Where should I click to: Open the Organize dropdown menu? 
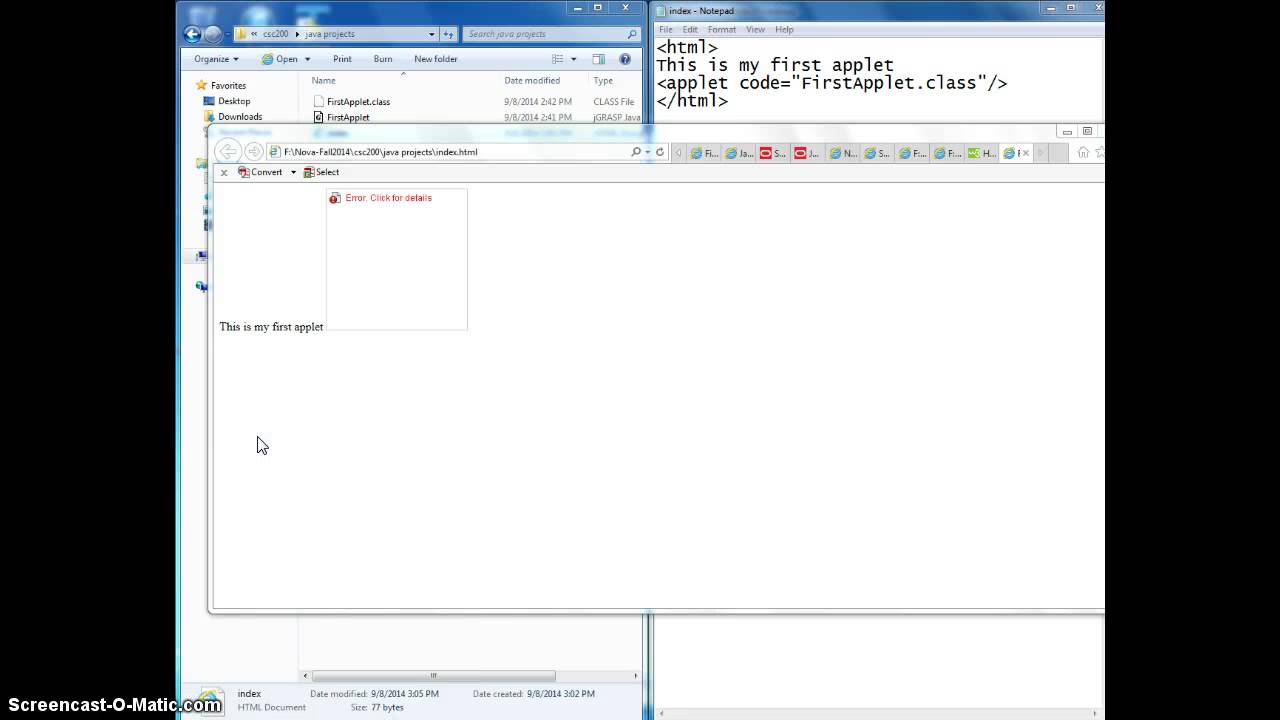(x=216, y=59)
